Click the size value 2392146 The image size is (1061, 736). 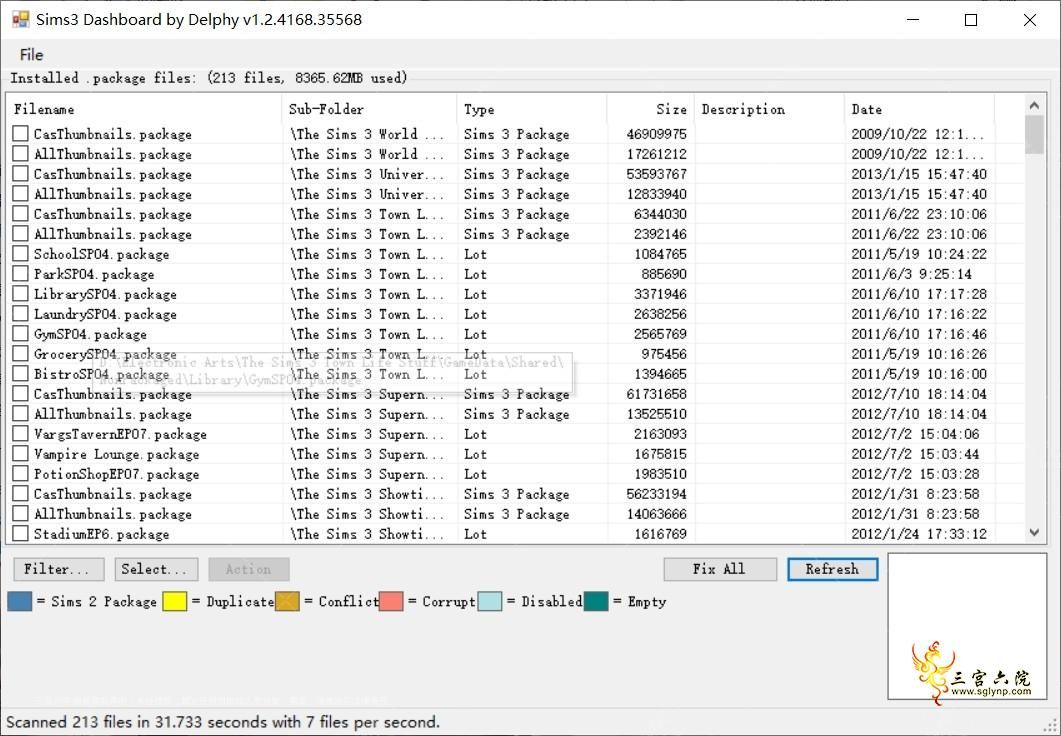point(660,234)
